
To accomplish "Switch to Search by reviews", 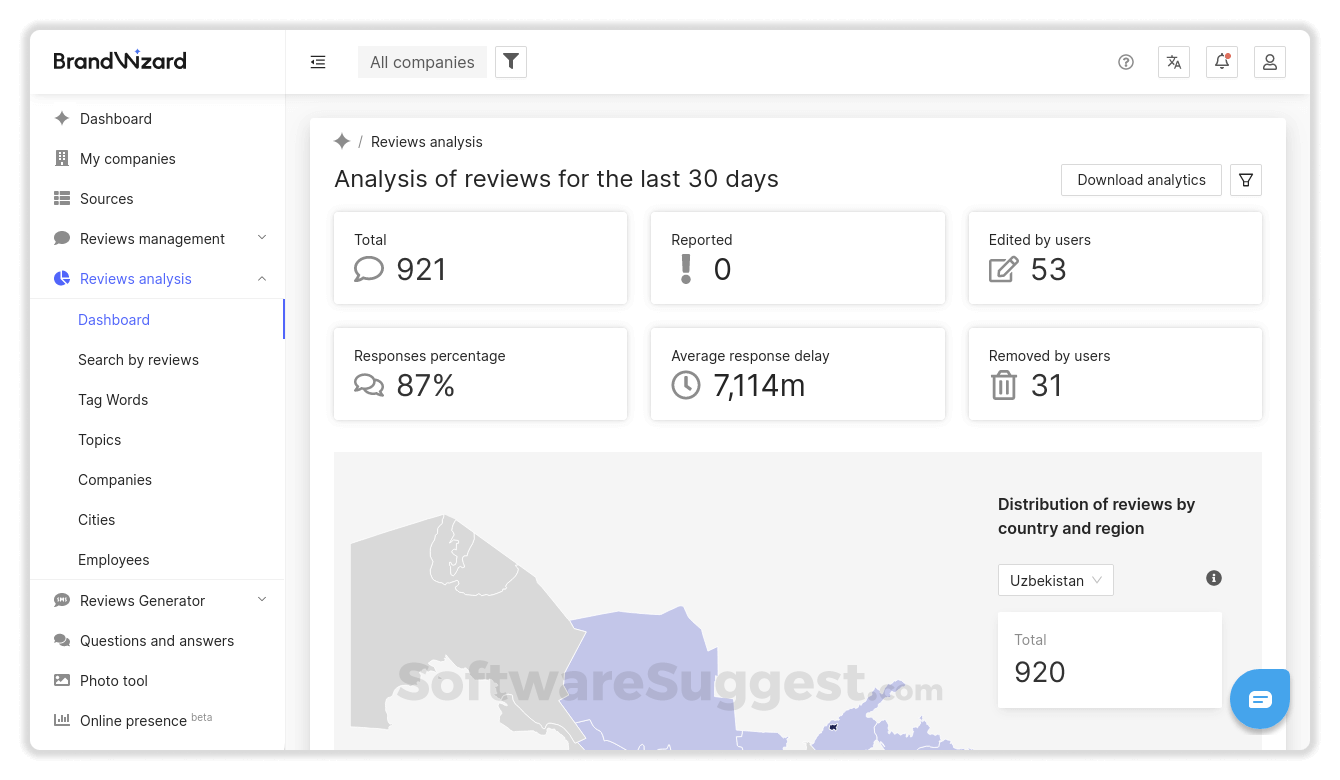I will (138, 359).
